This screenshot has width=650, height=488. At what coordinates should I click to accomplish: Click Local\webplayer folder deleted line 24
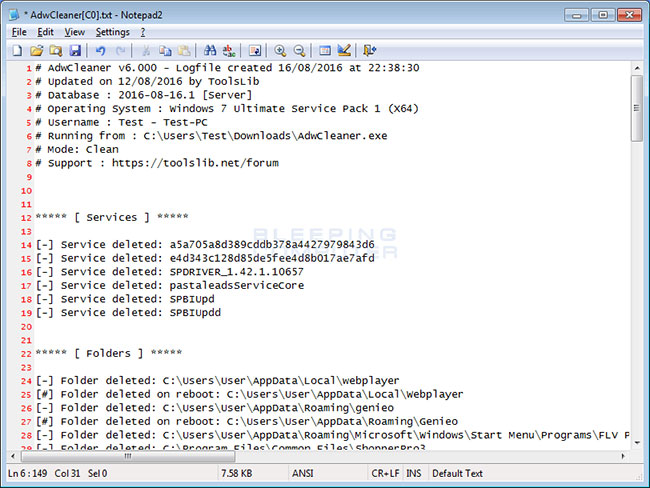tap(218, 381)
